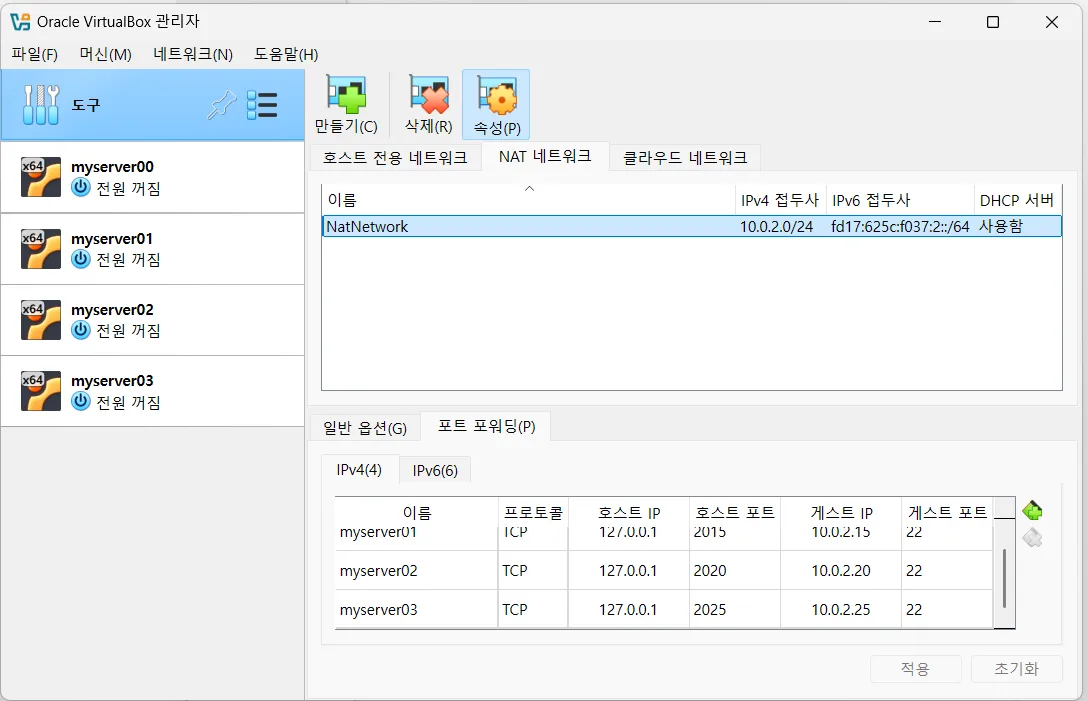Close the VirtualBox manager window

(1052, 22)
